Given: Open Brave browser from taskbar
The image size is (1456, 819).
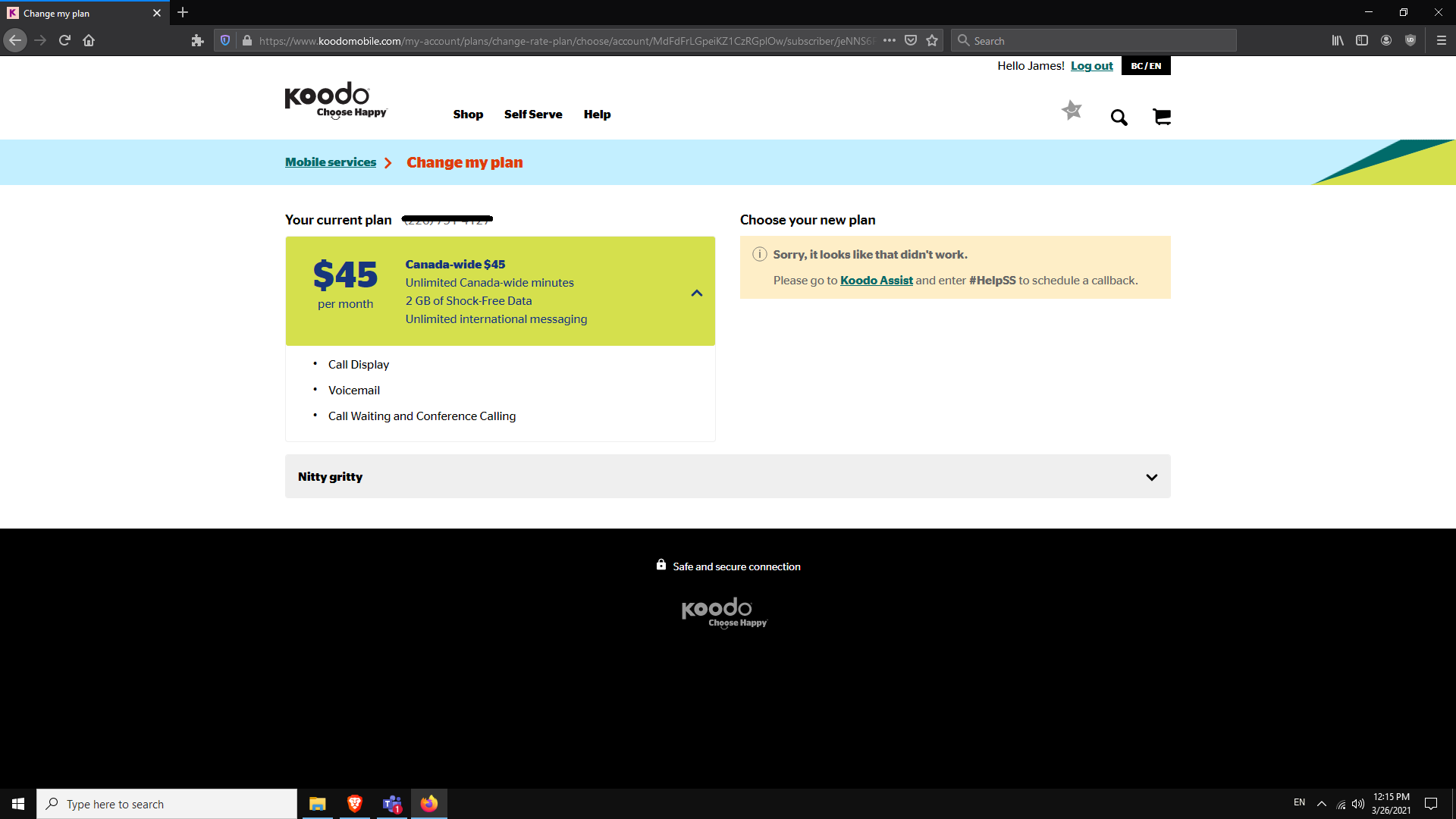Looking at the screenshot, I should pos(354,804).
